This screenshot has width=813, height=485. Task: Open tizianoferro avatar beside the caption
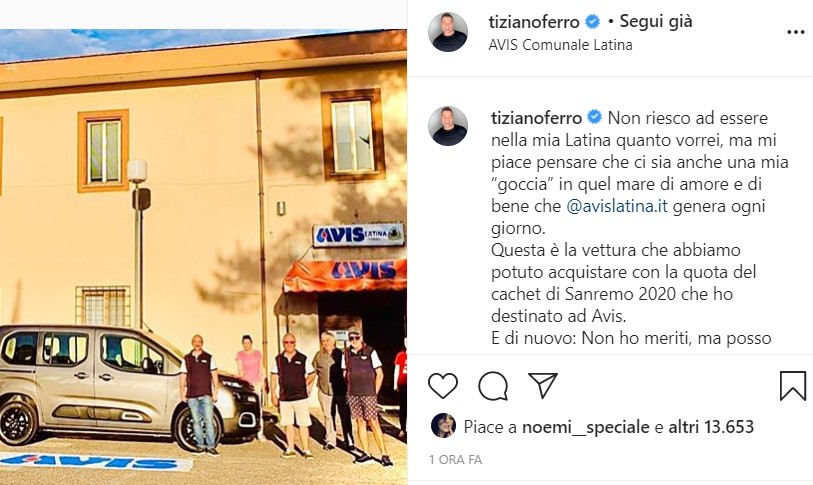pyautogui.click(x=447, y=126)
